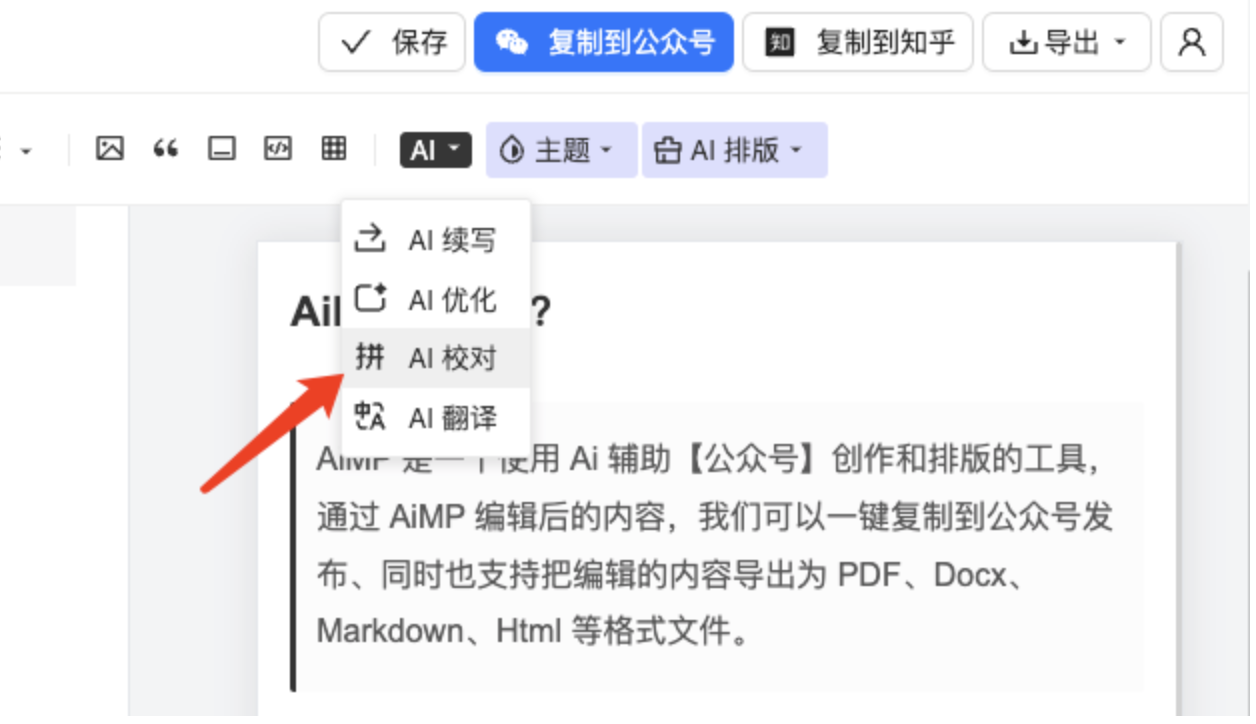Click the blockquote quotation marks icon

165,150
